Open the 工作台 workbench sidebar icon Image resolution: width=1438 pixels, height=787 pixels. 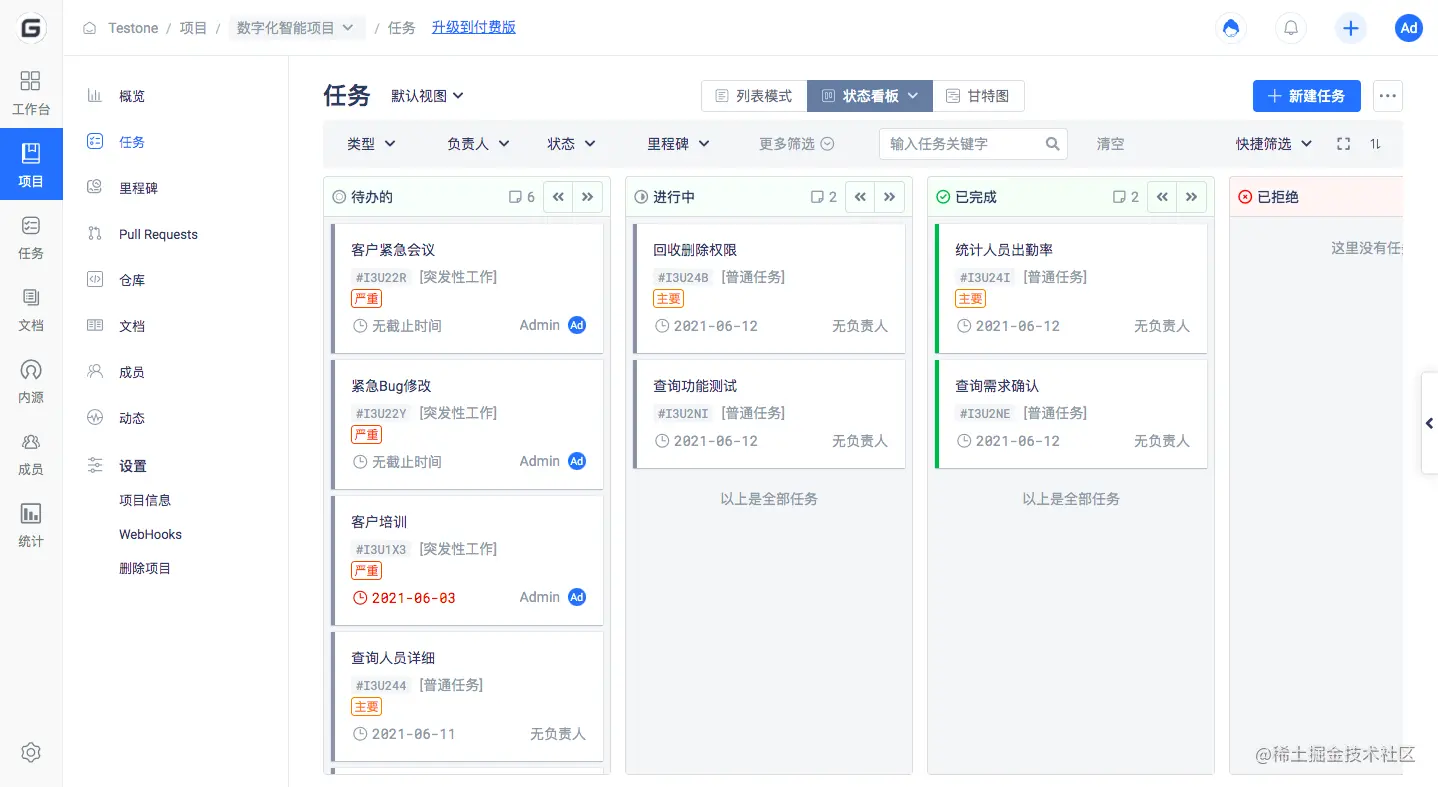[31, 92]
